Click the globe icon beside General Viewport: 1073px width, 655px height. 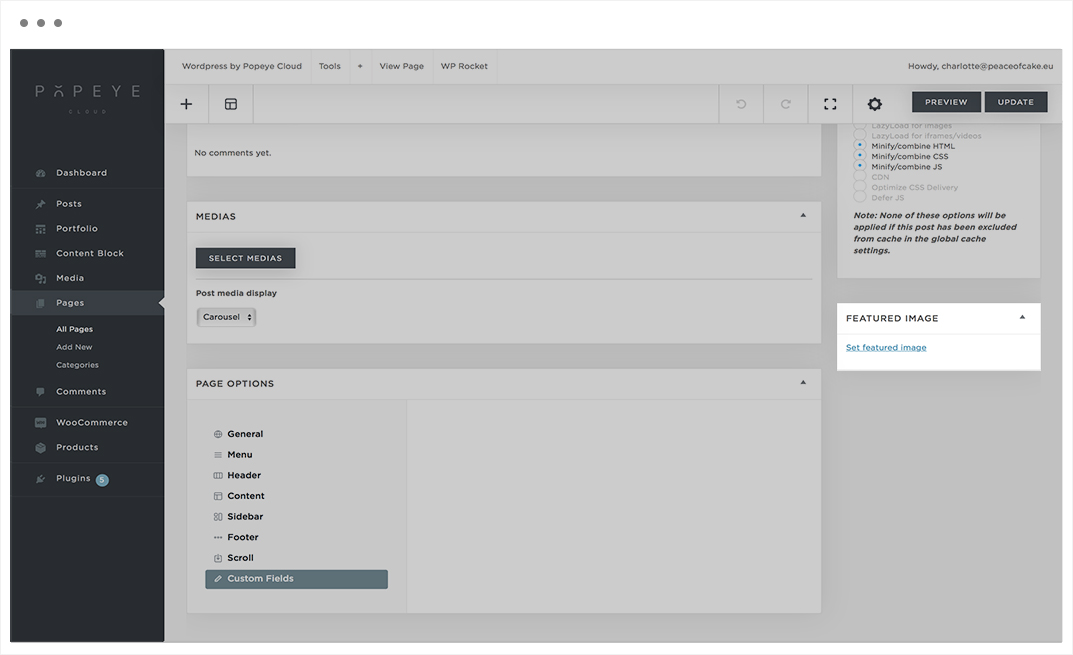[218, 434]
